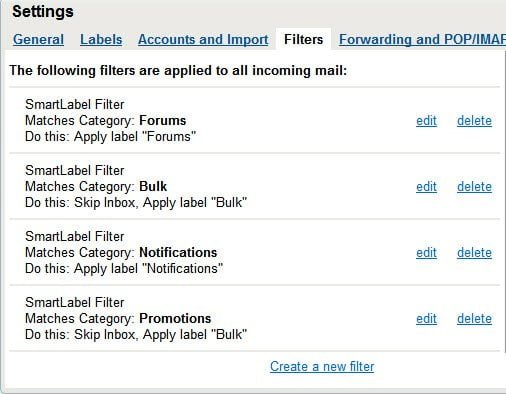Click Create a new filter link
This screenshot has height=394, width=506.
tap(322, 367)
